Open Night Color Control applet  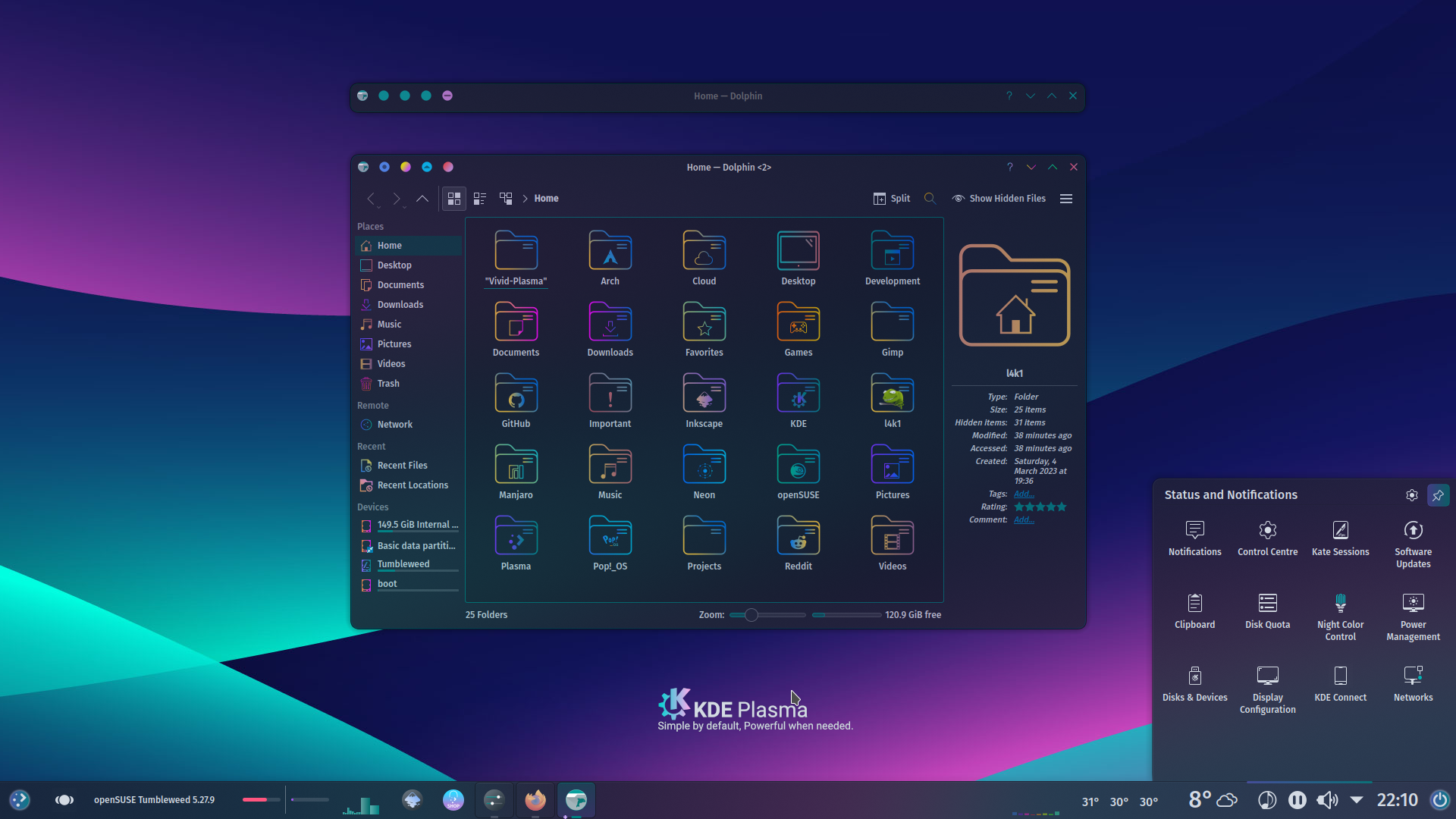point(1341,617)
